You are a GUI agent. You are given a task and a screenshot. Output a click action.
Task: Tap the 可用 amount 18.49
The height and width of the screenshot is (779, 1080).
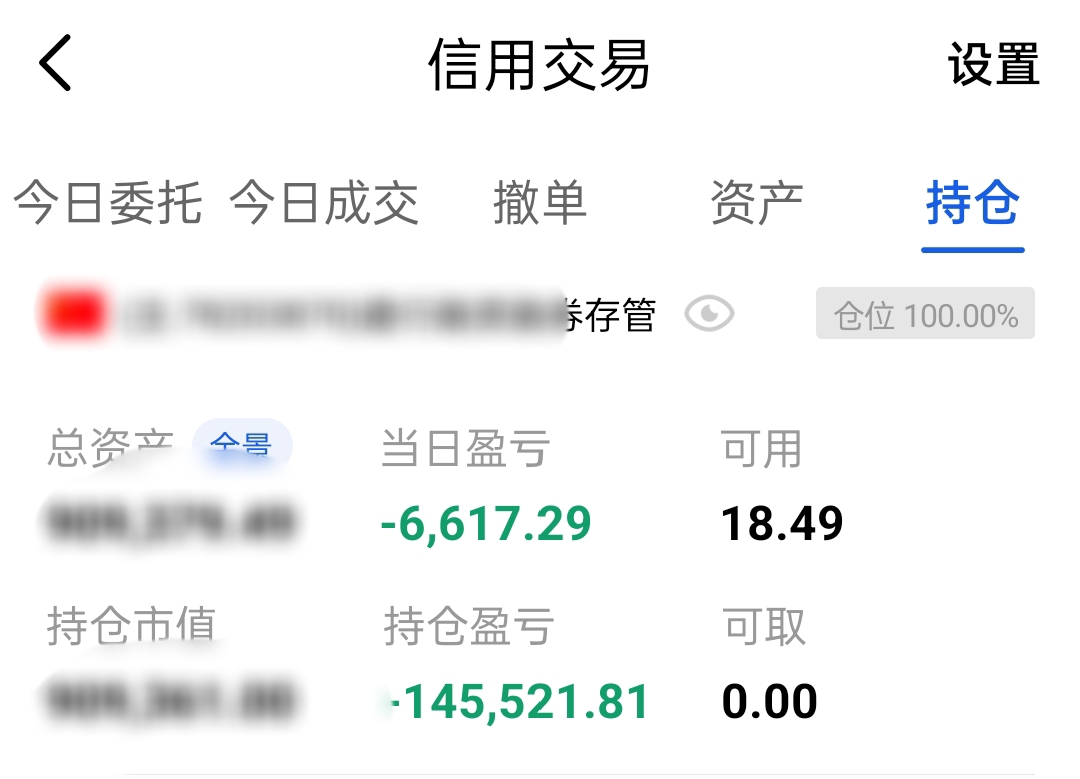[x=782, y=523]
